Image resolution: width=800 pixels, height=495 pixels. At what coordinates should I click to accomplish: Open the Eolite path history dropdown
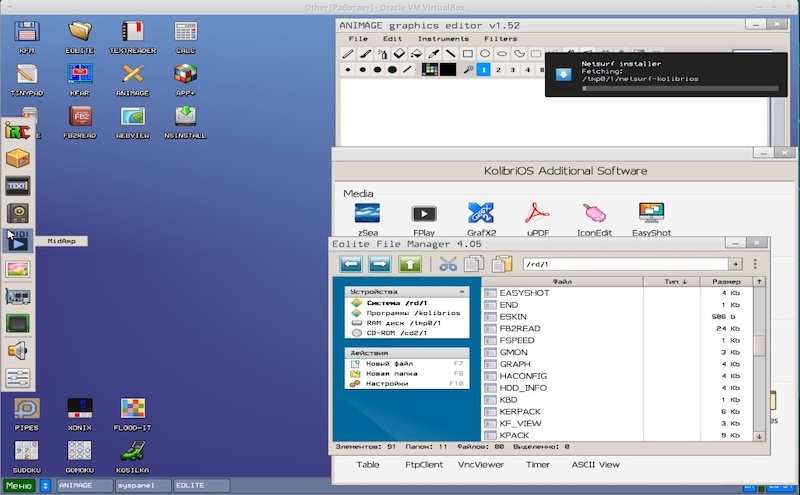coord(736,264)
